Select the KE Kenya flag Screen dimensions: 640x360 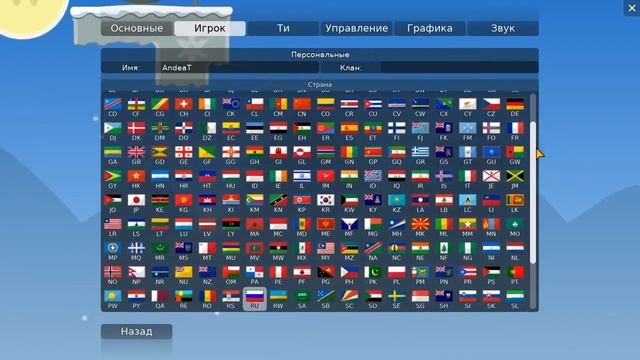point(160,200)
